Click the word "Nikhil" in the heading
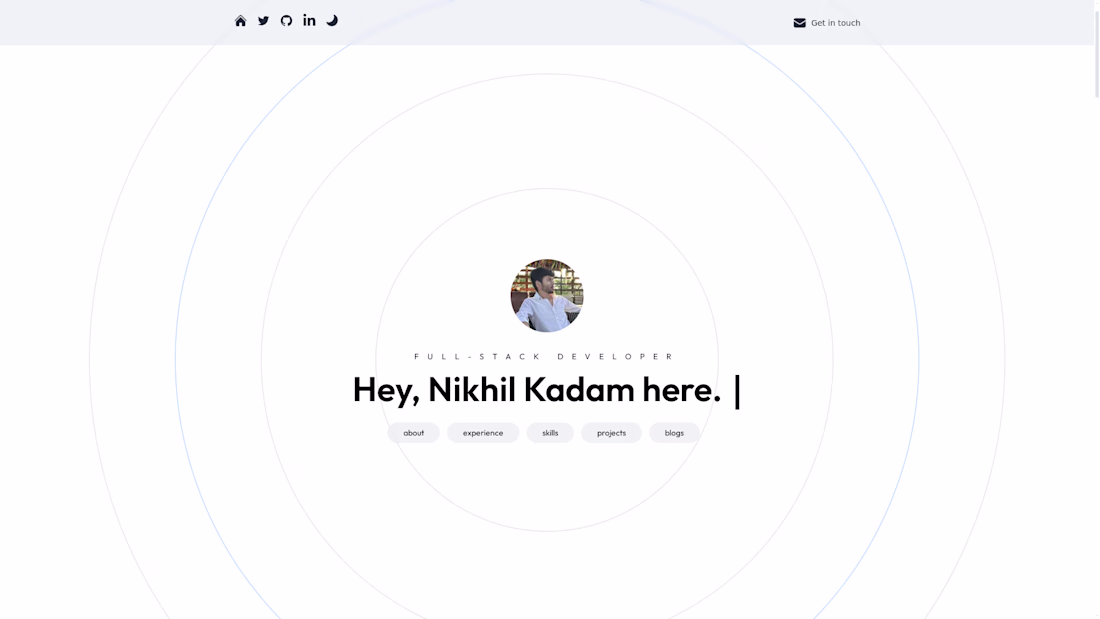Image resolution: width=1100 pixels, height=619 pixels. [471, 390]
